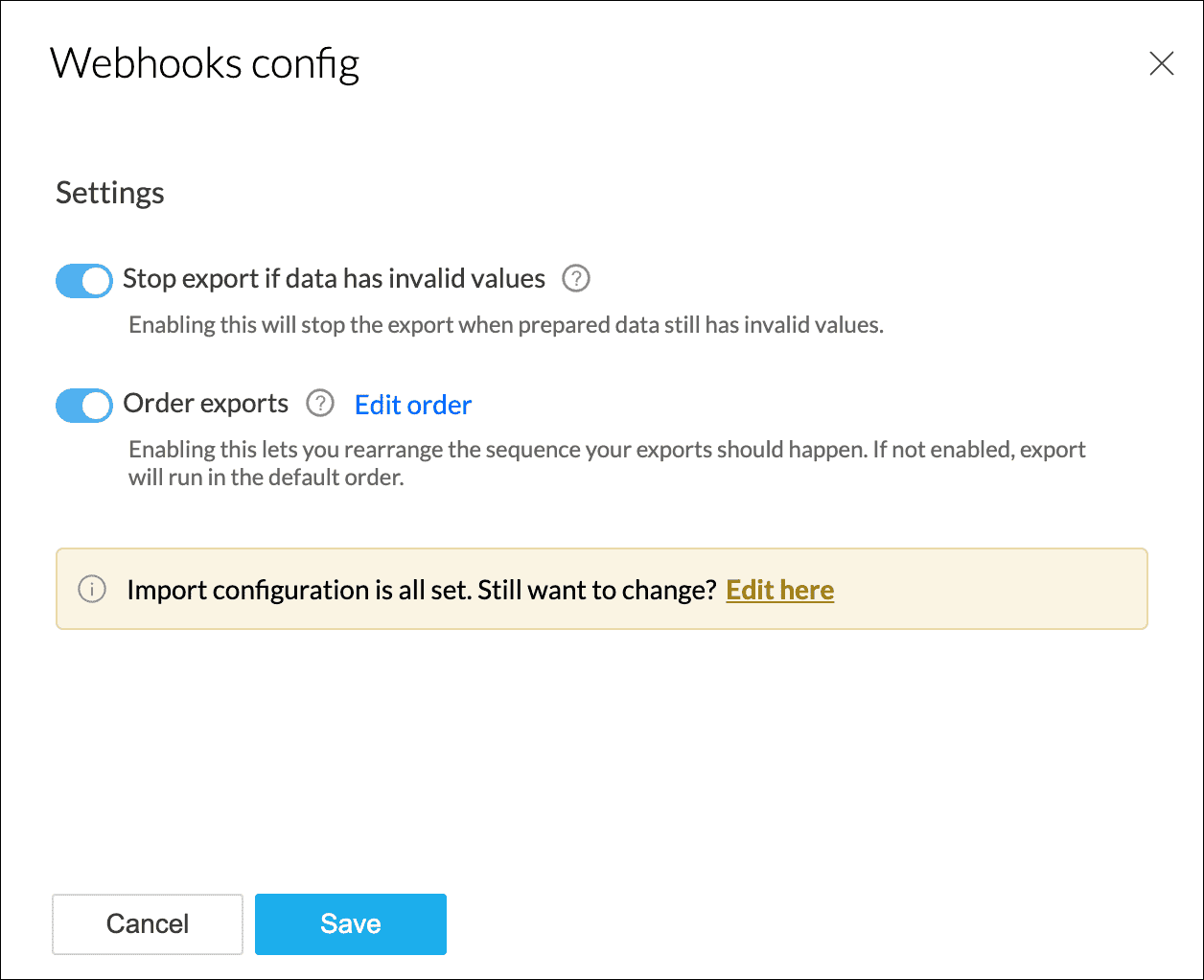This screenshot has height=980, width=1204.
Task: Select the Settings section heading
Action: pyautogui.click(x=110, y=193)
